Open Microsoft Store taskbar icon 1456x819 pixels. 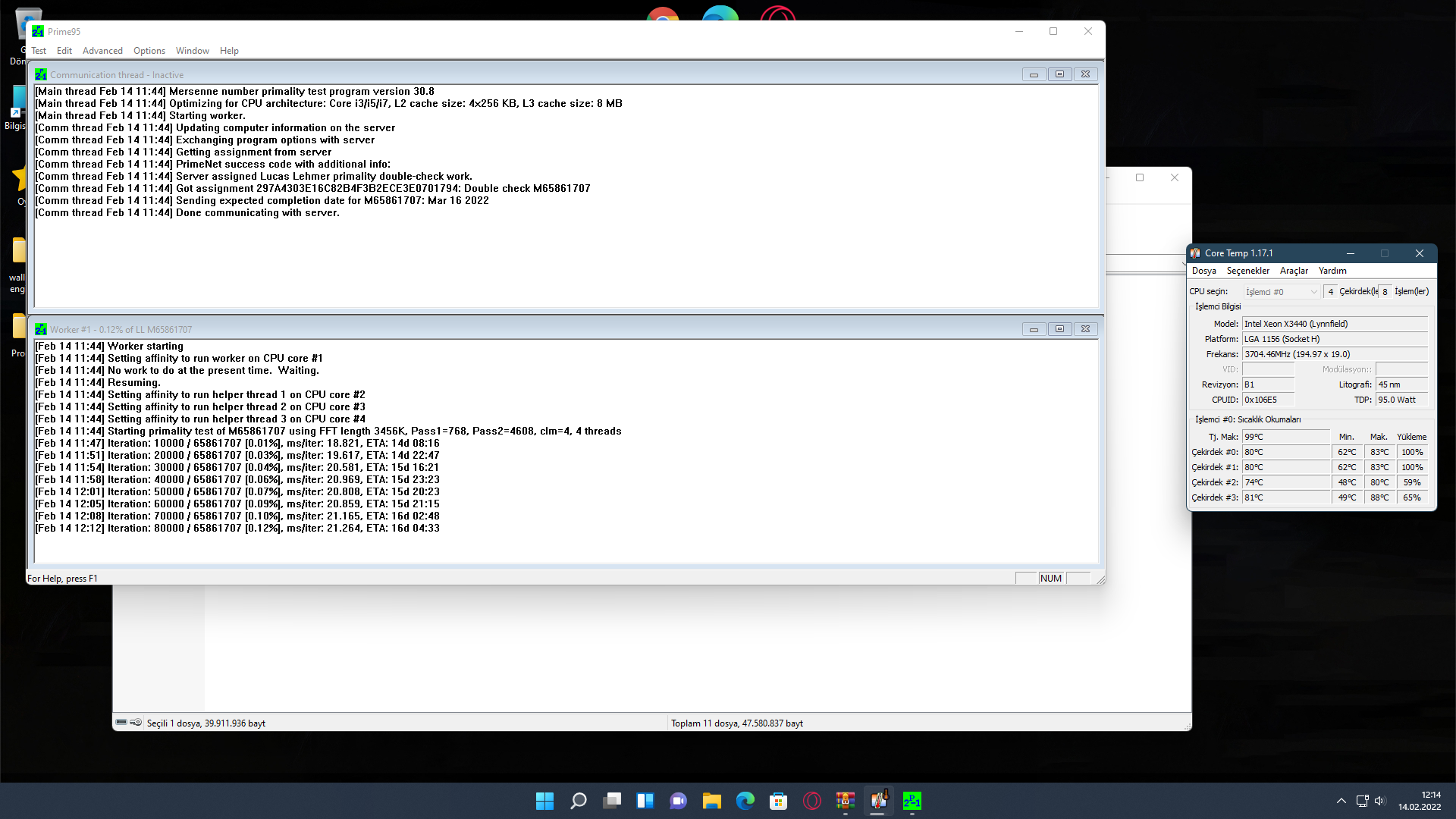pyautogui.click(x=778, y=801)
